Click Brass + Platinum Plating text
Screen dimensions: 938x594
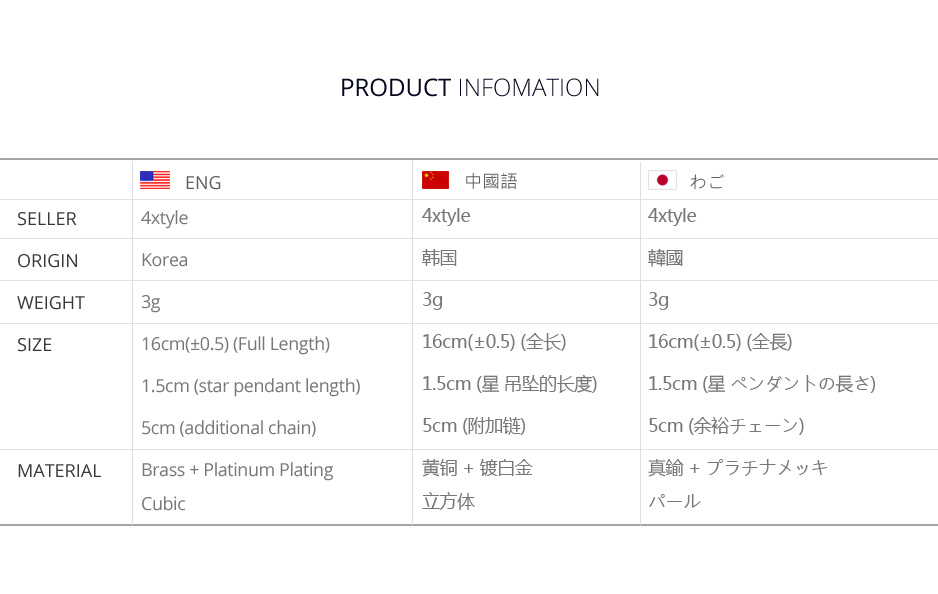[237, 470]
